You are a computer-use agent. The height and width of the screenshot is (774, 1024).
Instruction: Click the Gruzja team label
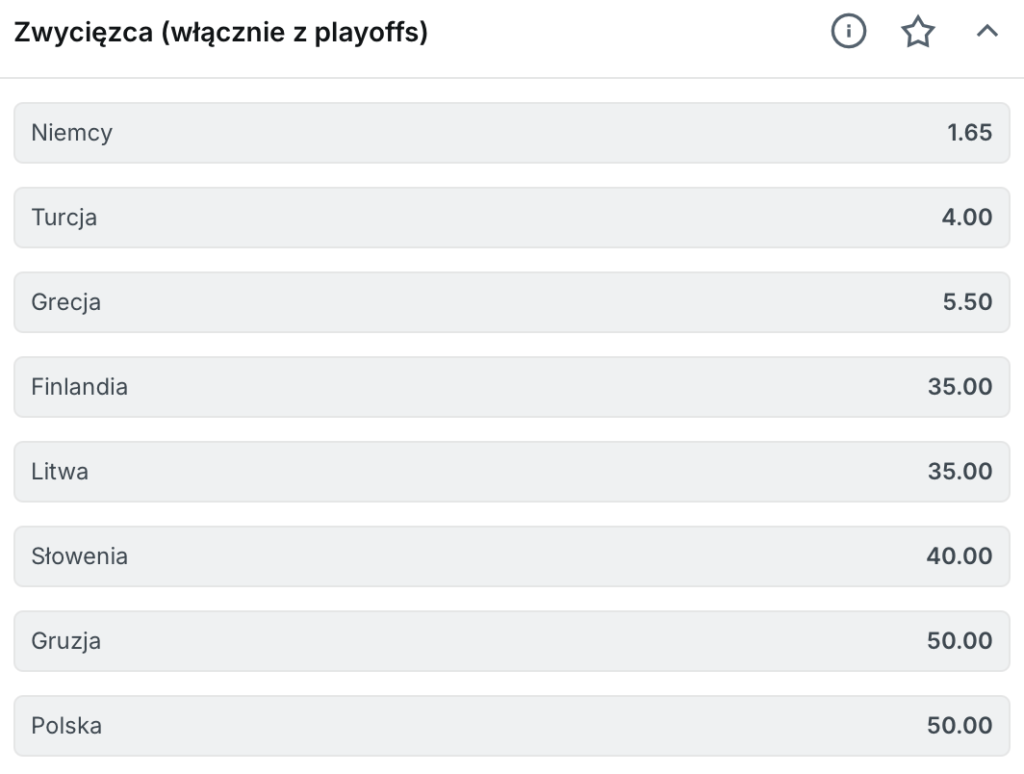pos(66,641)
